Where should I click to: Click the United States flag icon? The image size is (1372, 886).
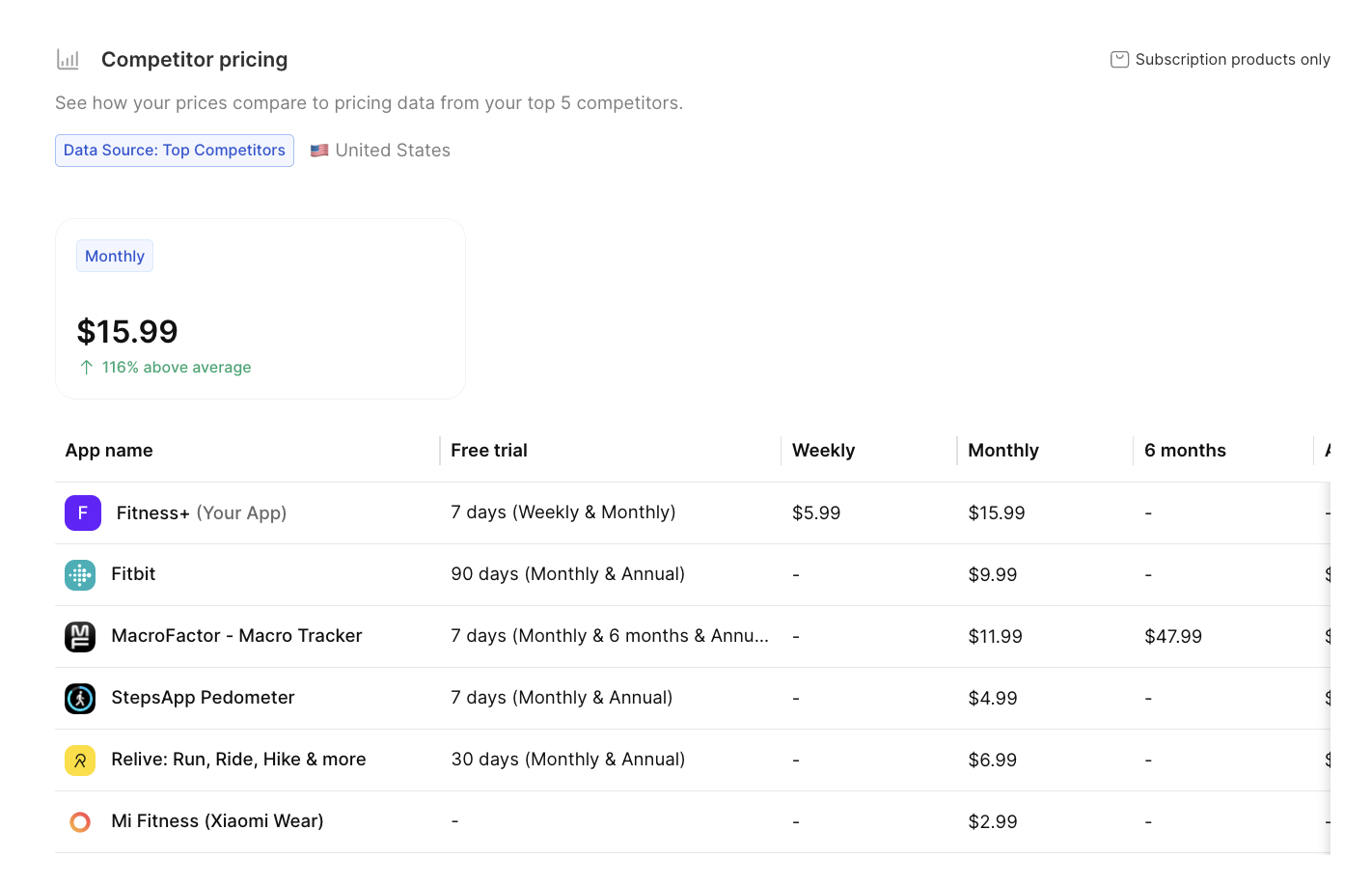pos(319,150)
